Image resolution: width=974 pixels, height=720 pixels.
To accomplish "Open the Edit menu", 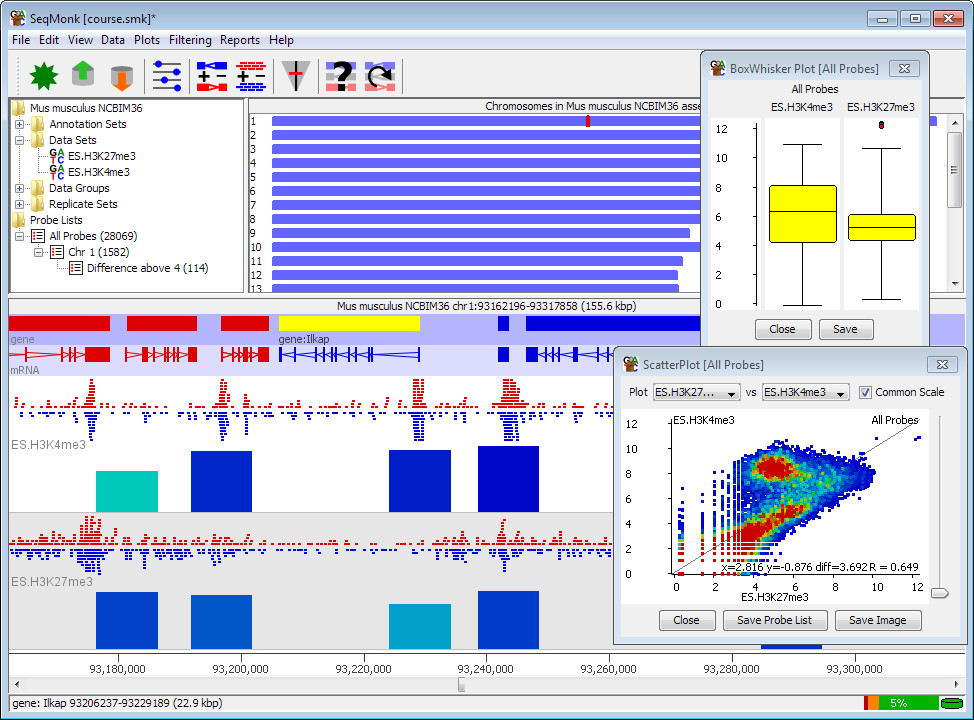I will (x=48, y=40).
